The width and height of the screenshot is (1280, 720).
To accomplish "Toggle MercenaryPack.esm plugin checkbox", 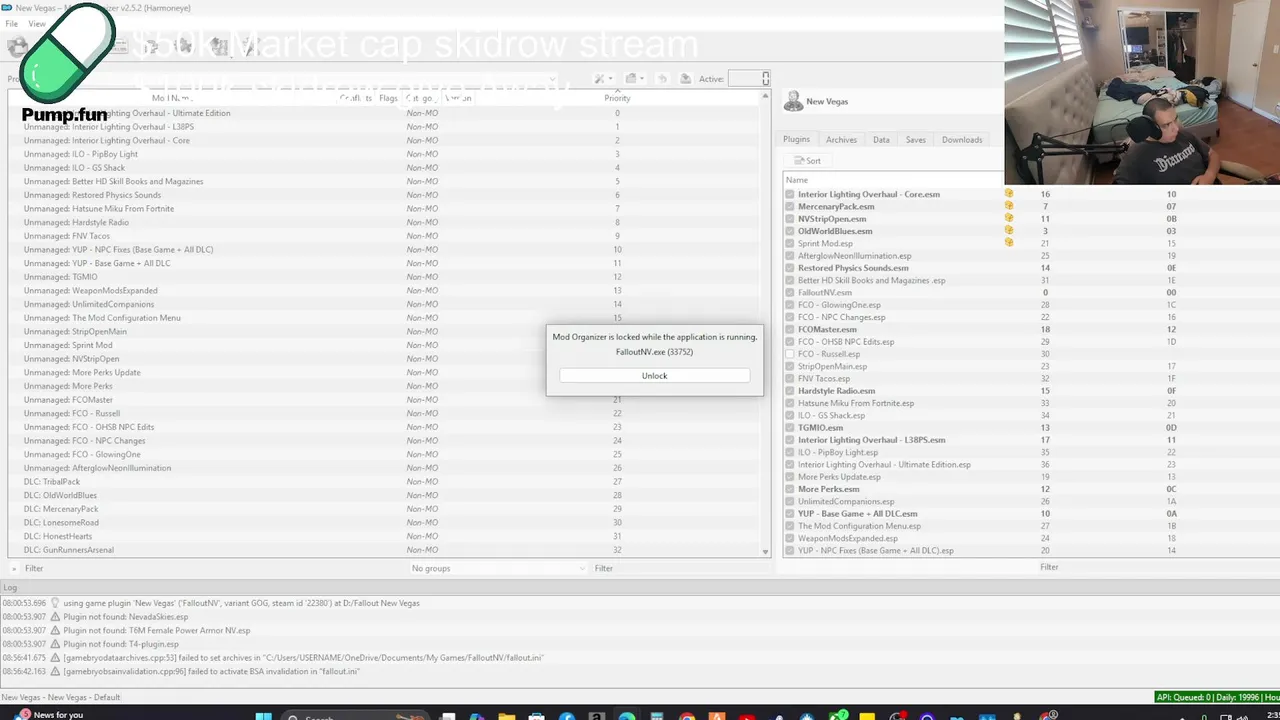I will [x=790, y=207].
